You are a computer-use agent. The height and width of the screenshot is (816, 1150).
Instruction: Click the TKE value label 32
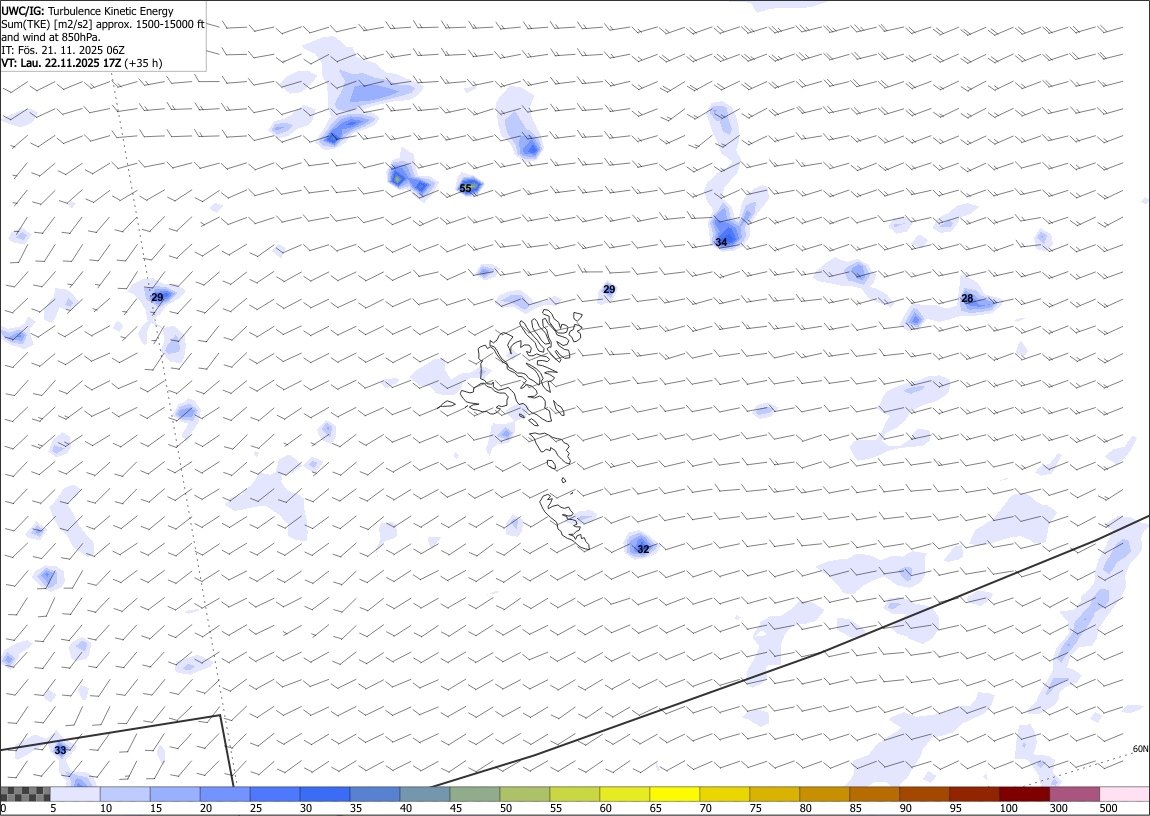[x=643, y=549]
